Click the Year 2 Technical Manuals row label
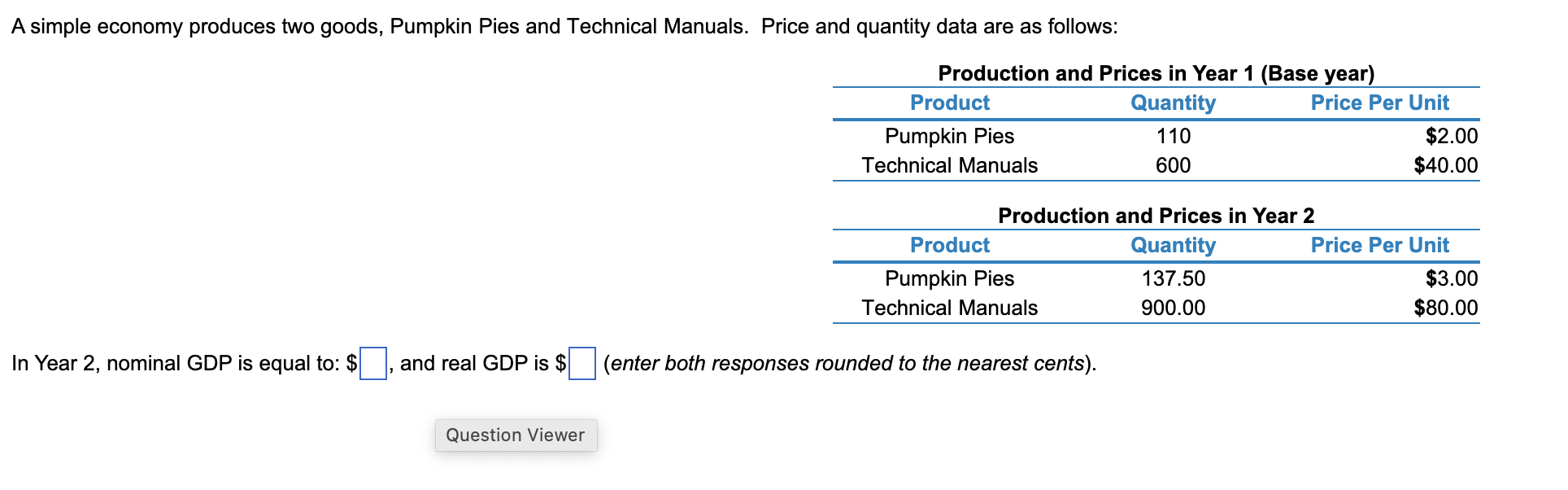 (949, 308)
